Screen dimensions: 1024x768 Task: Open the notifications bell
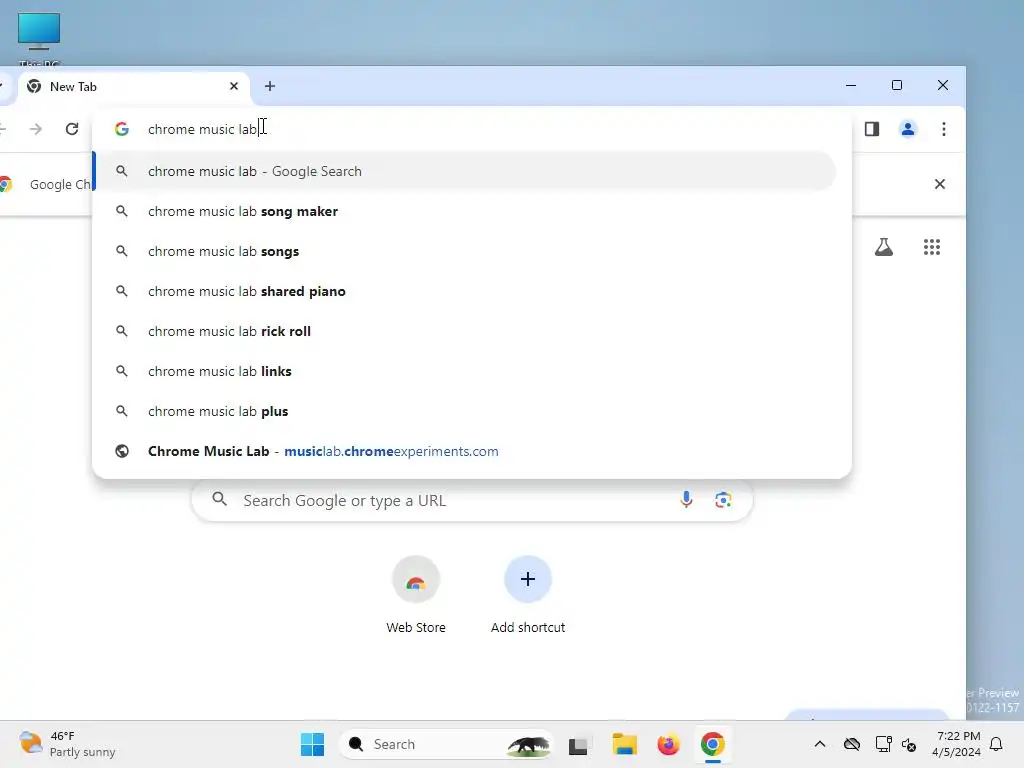[996, 744]
